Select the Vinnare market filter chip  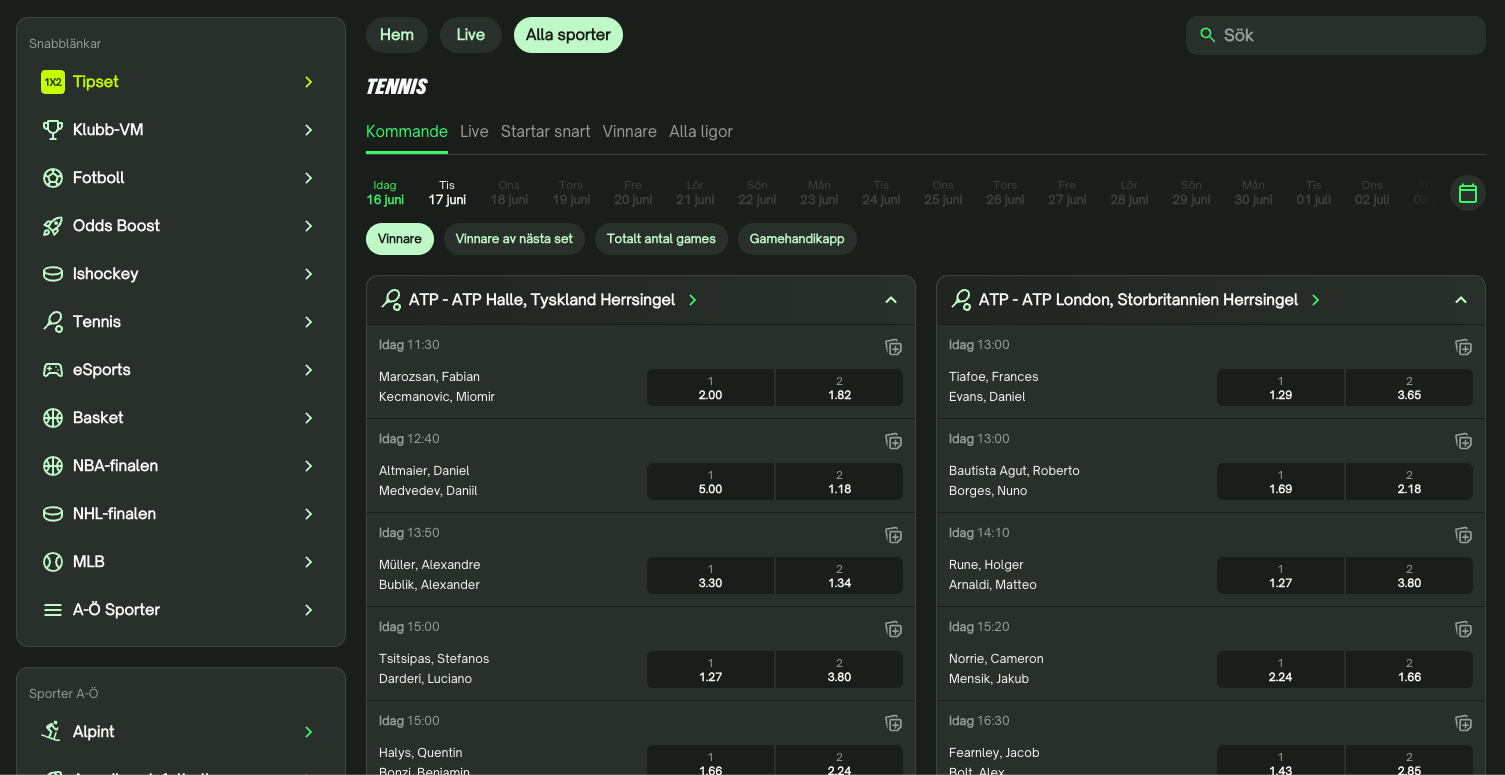(x=399, y=239)
